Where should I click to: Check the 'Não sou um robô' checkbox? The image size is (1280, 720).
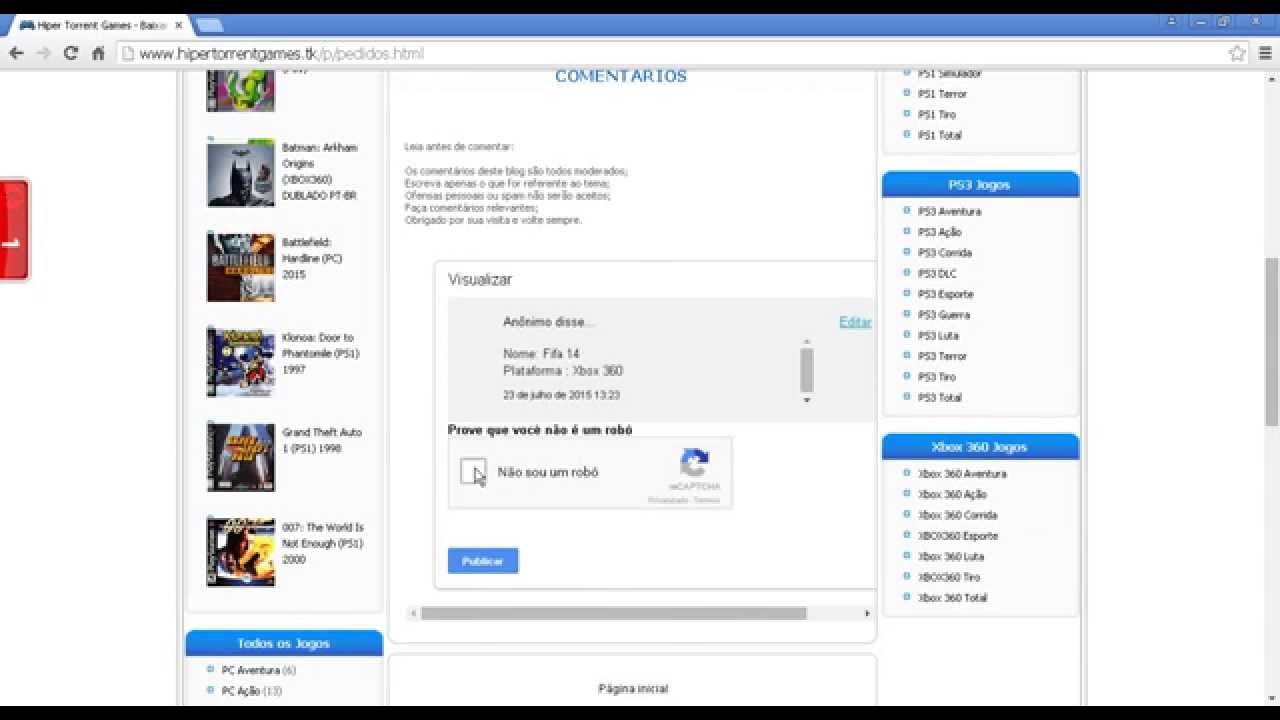click(x=473, y=471)
